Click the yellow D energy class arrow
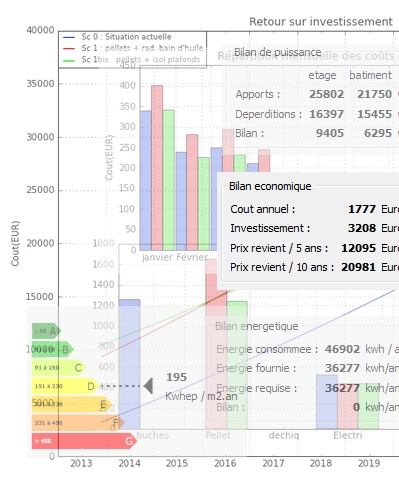This screenshot has height=500, width=399. point(65,386)
